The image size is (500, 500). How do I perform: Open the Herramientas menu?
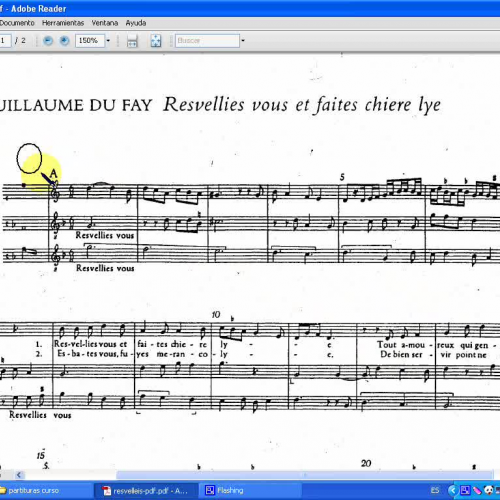click(63, 23)
